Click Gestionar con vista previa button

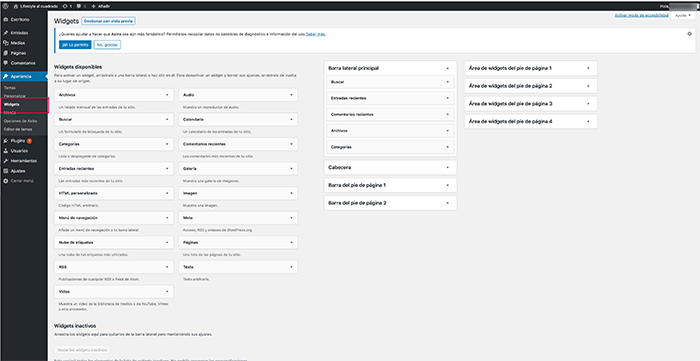(109, 21)
